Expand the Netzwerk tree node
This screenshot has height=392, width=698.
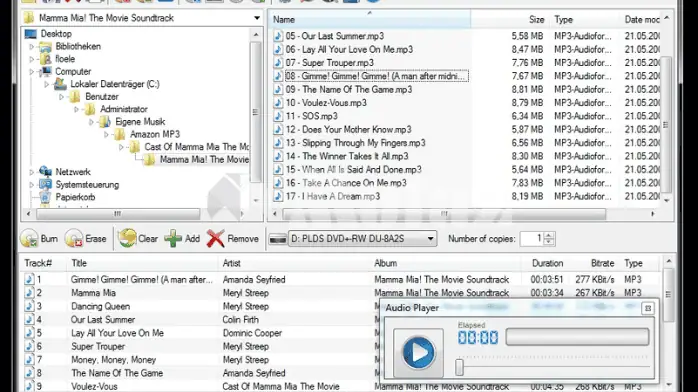32,172
